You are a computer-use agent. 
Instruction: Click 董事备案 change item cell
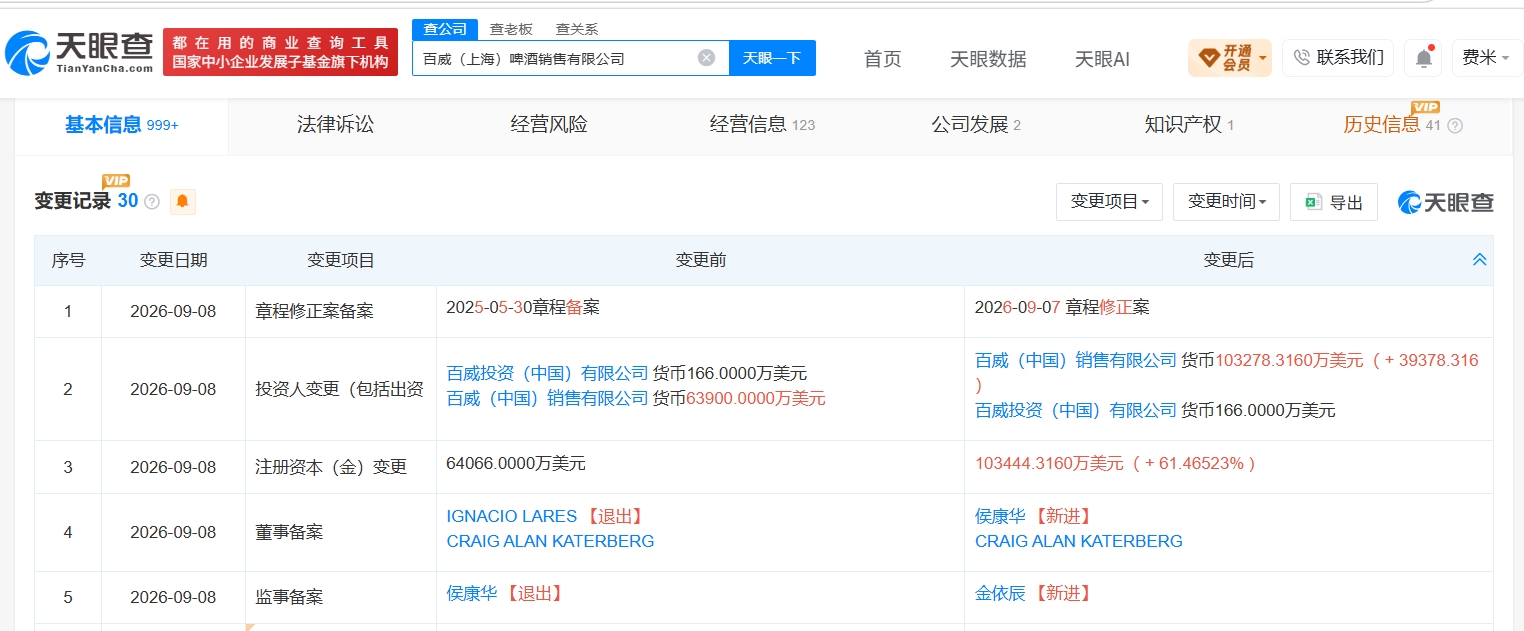click(x=340, y=532)
